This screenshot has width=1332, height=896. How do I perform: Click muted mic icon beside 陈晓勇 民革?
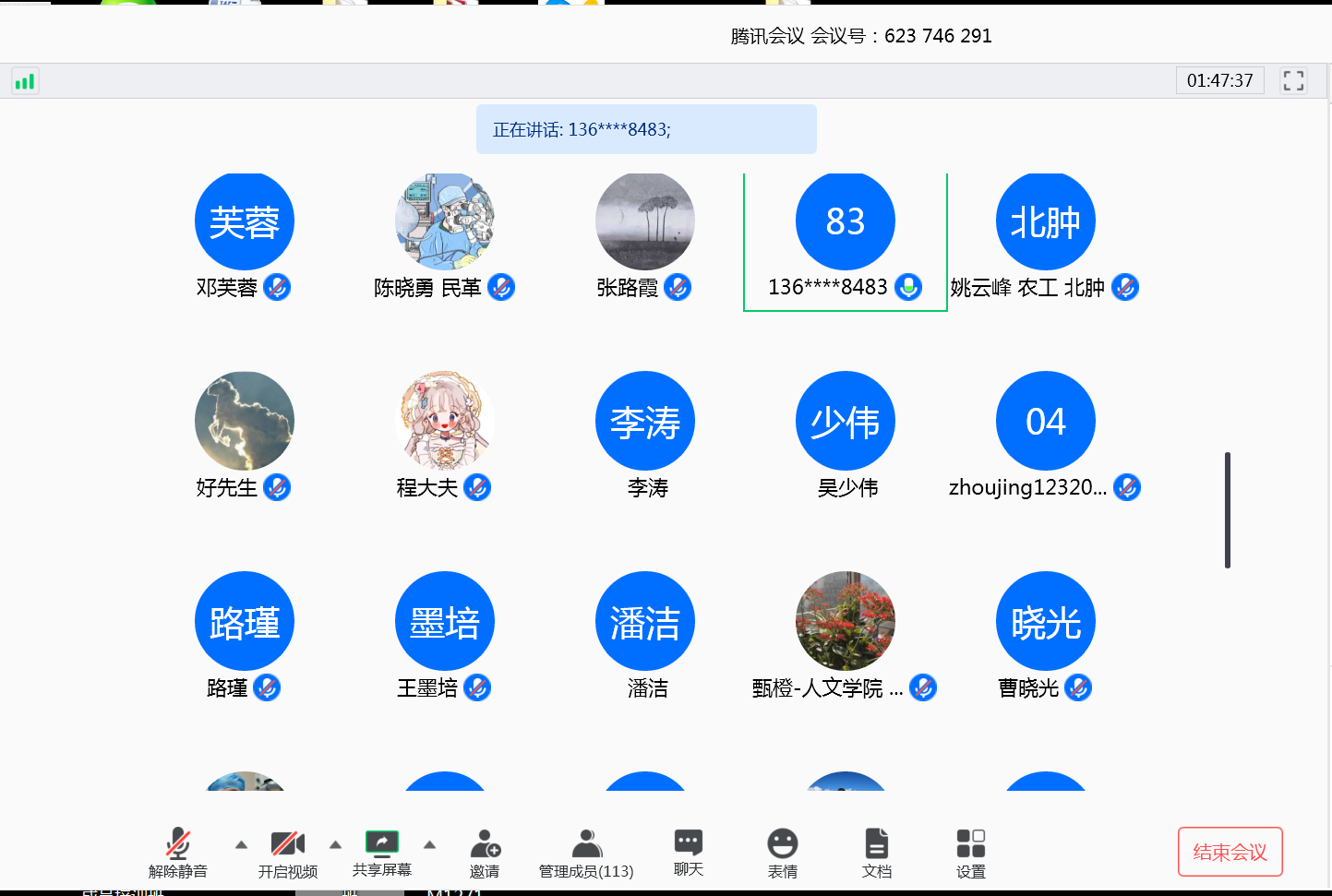tap(501, 287)
